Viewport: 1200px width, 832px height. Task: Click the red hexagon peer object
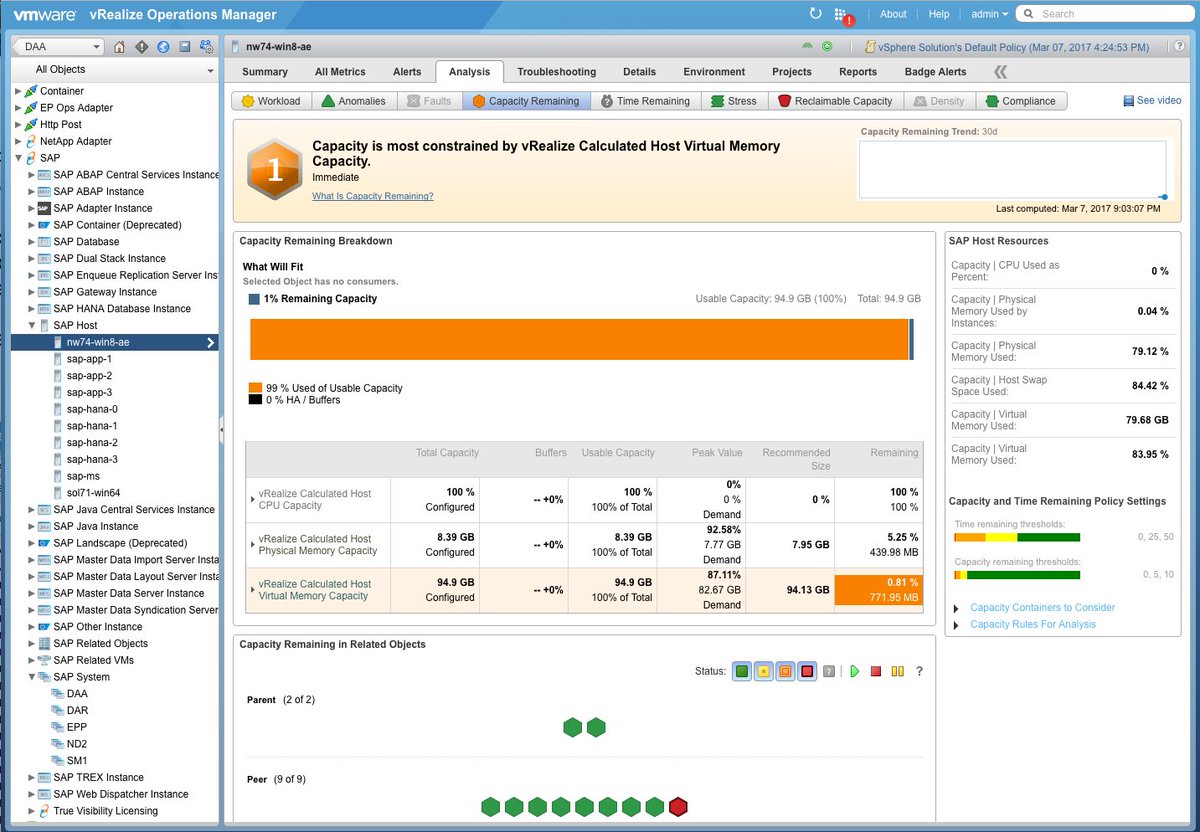point(678,806)
